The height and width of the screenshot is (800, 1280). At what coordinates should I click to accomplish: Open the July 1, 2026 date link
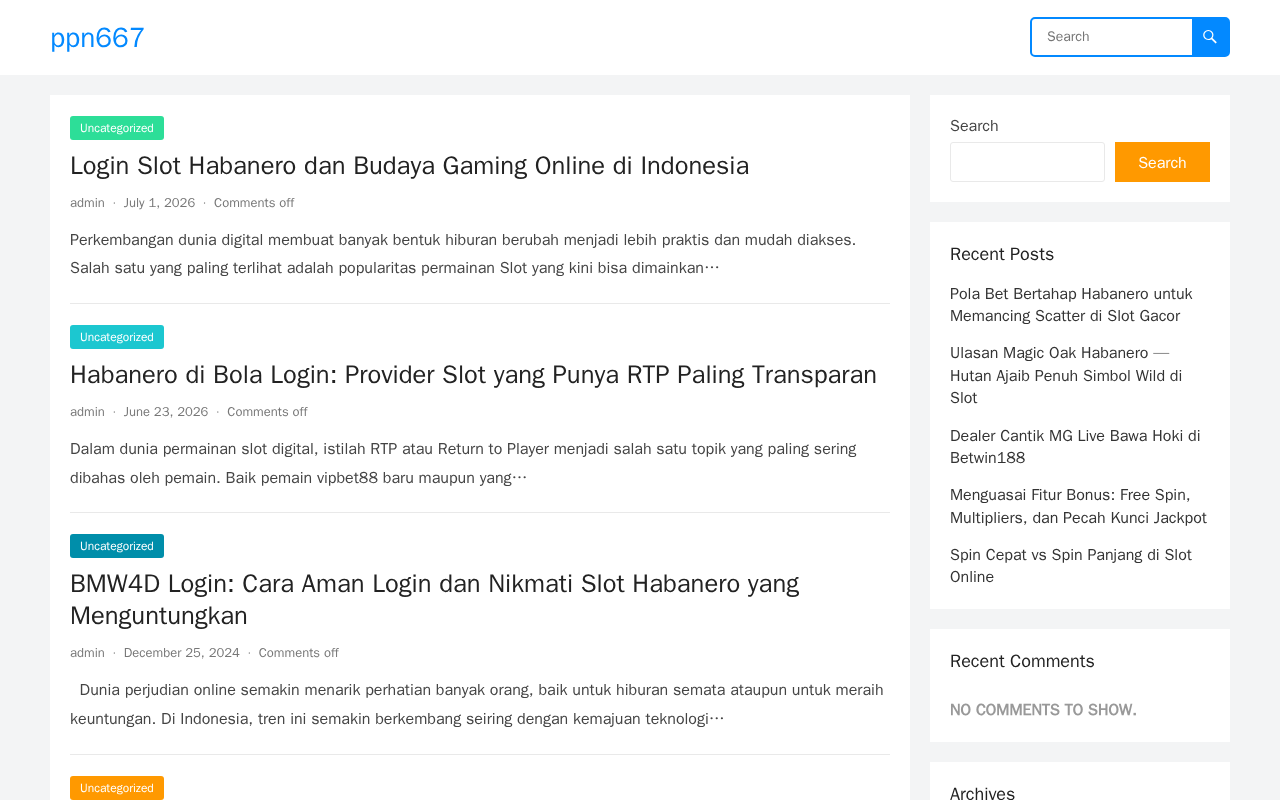159,203
